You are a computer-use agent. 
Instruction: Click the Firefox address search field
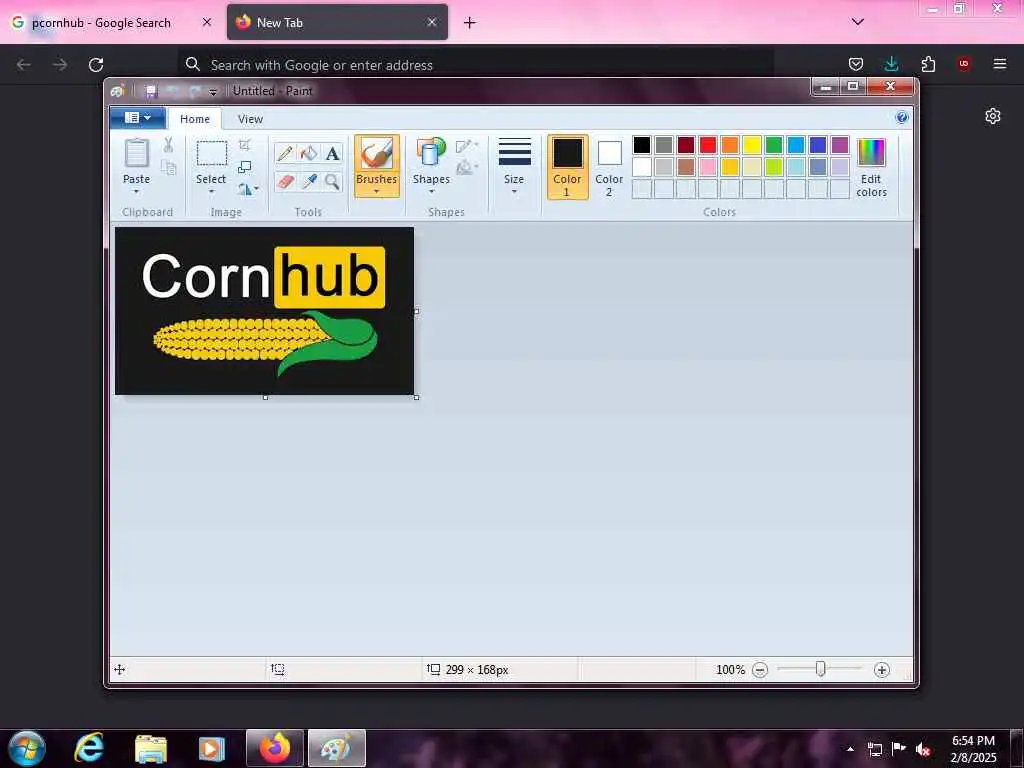tap(476, 65)
